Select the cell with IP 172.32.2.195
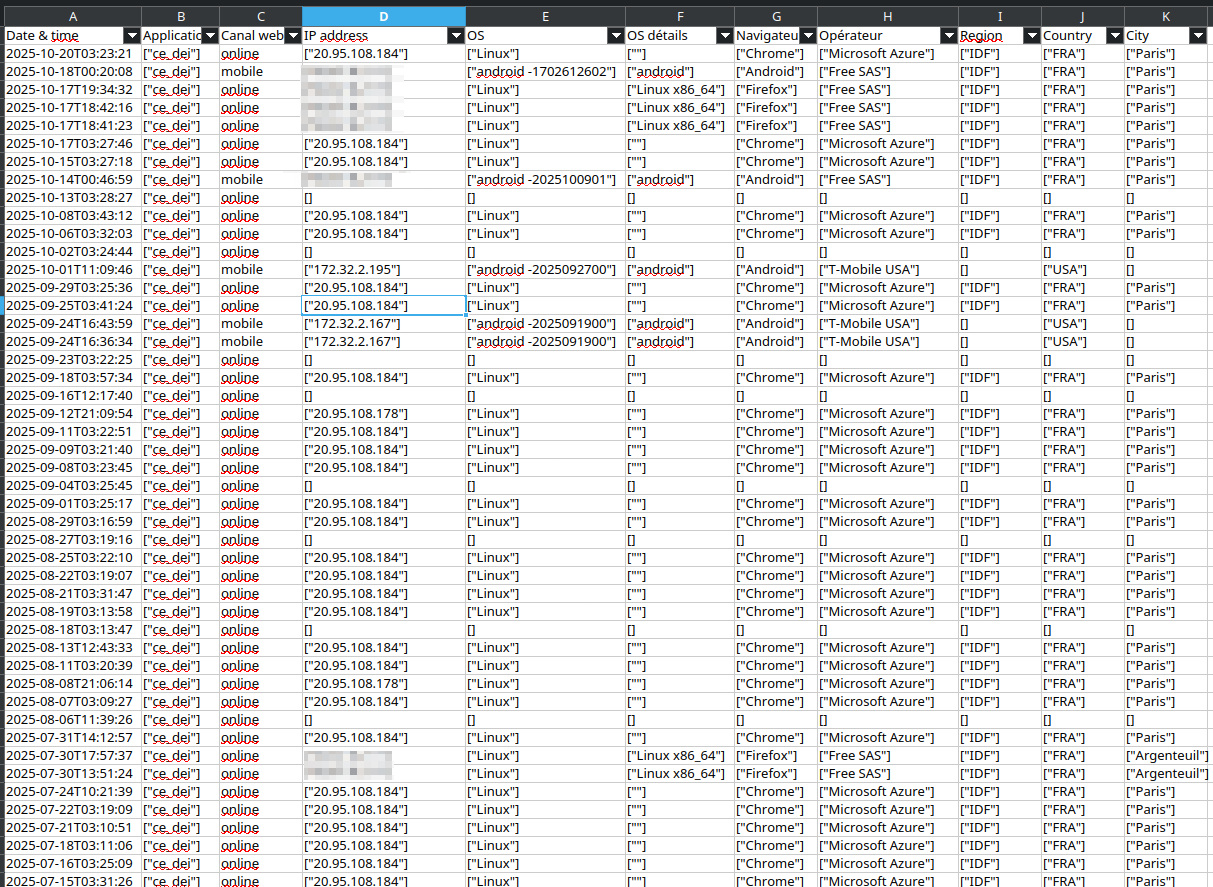 click(x=353, y=270)
